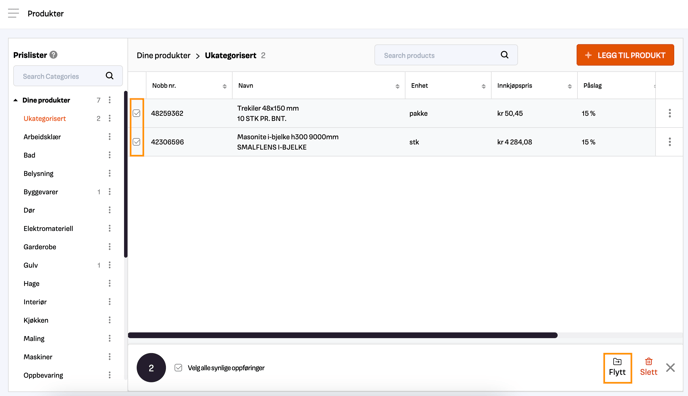Click the magnifier in Search Categories field
The image size is (688, 396).
tap(110, 76)
